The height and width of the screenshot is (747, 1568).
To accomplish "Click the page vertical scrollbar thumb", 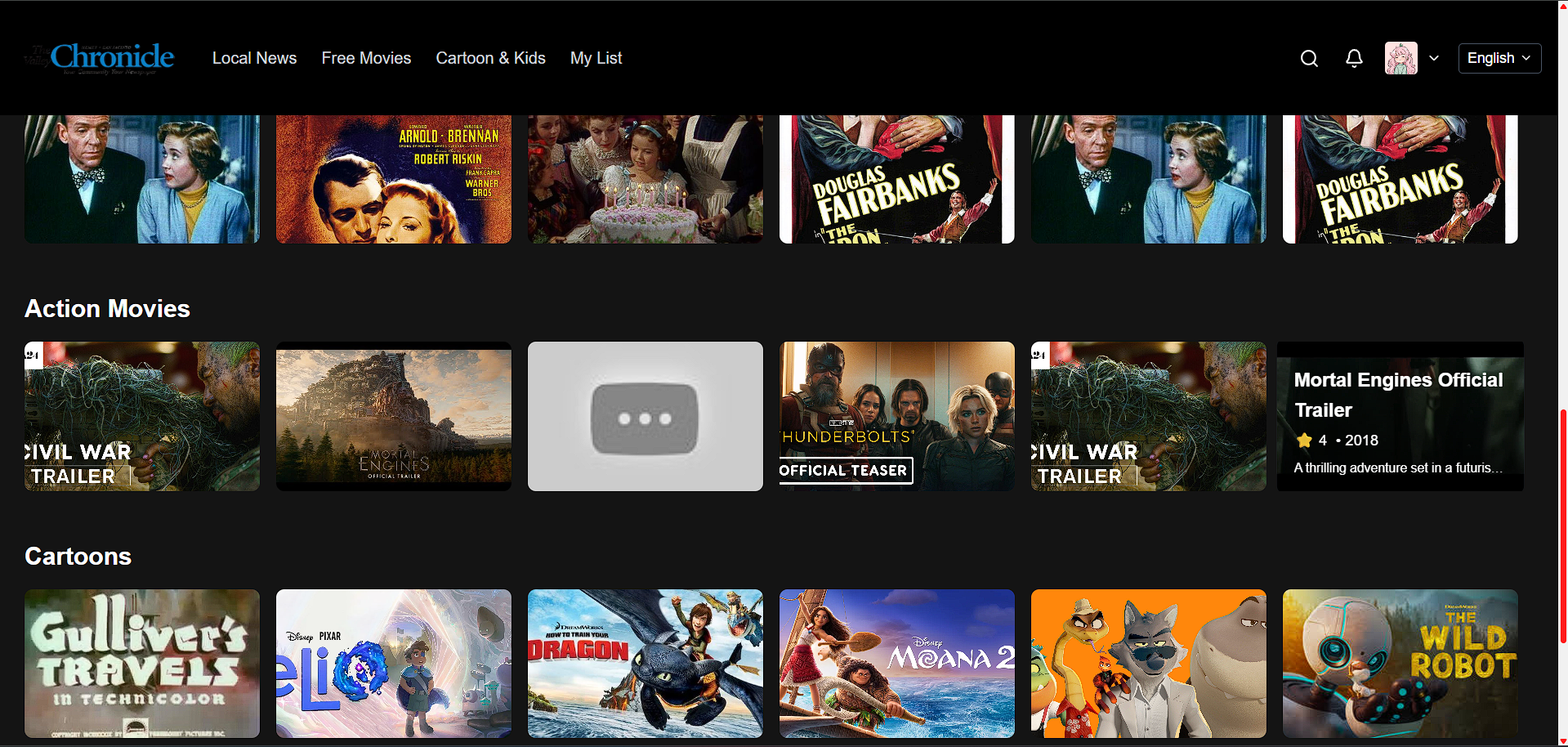I will (x=1562, y=526).
